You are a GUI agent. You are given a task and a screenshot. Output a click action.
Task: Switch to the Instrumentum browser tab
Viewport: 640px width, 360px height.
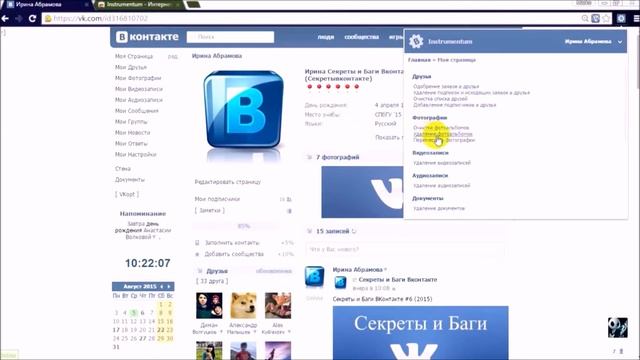click(139, 4)
